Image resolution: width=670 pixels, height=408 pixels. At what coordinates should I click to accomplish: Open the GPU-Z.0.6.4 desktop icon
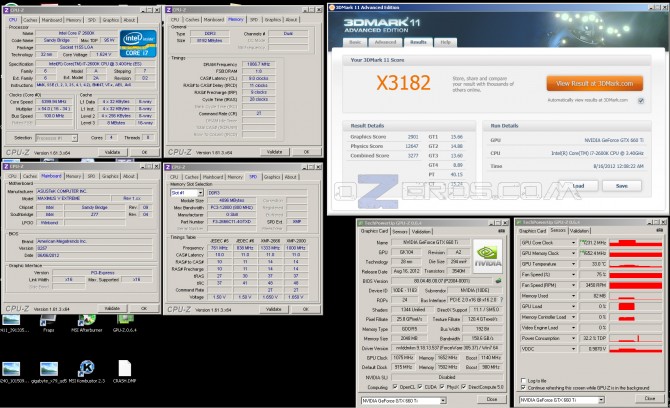125,323
